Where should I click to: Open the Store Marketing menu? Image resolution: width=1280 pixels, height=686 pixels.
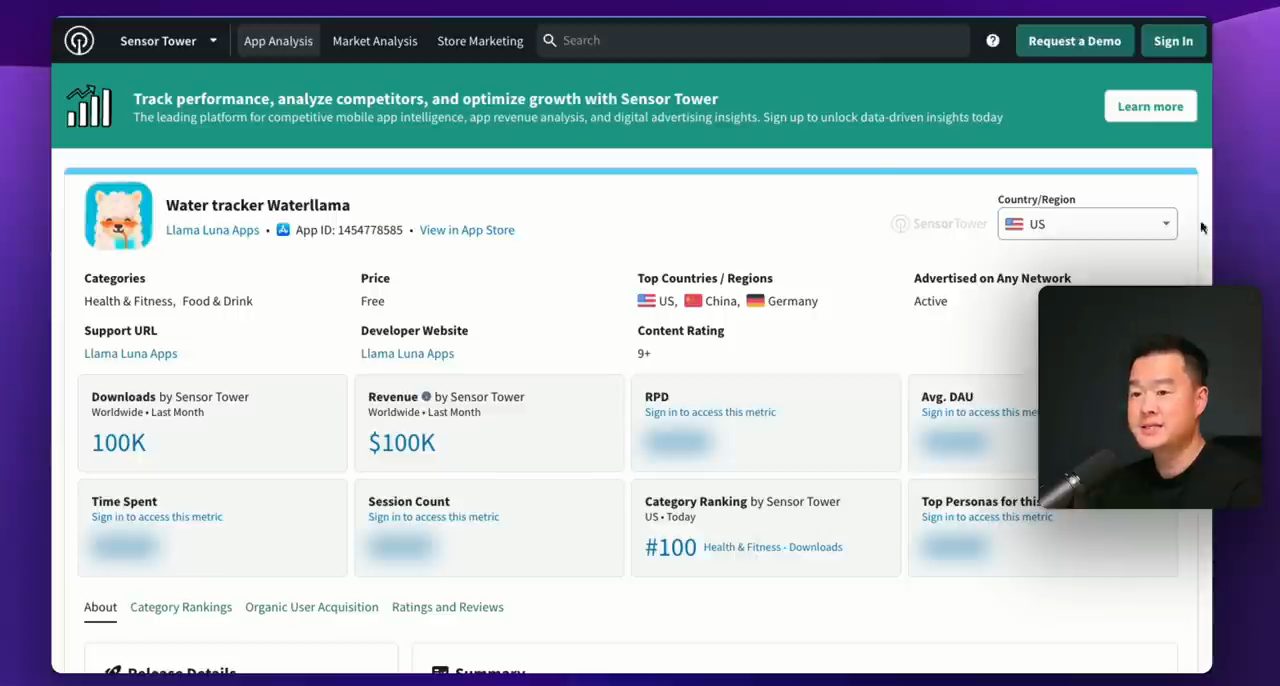(480, 41)
